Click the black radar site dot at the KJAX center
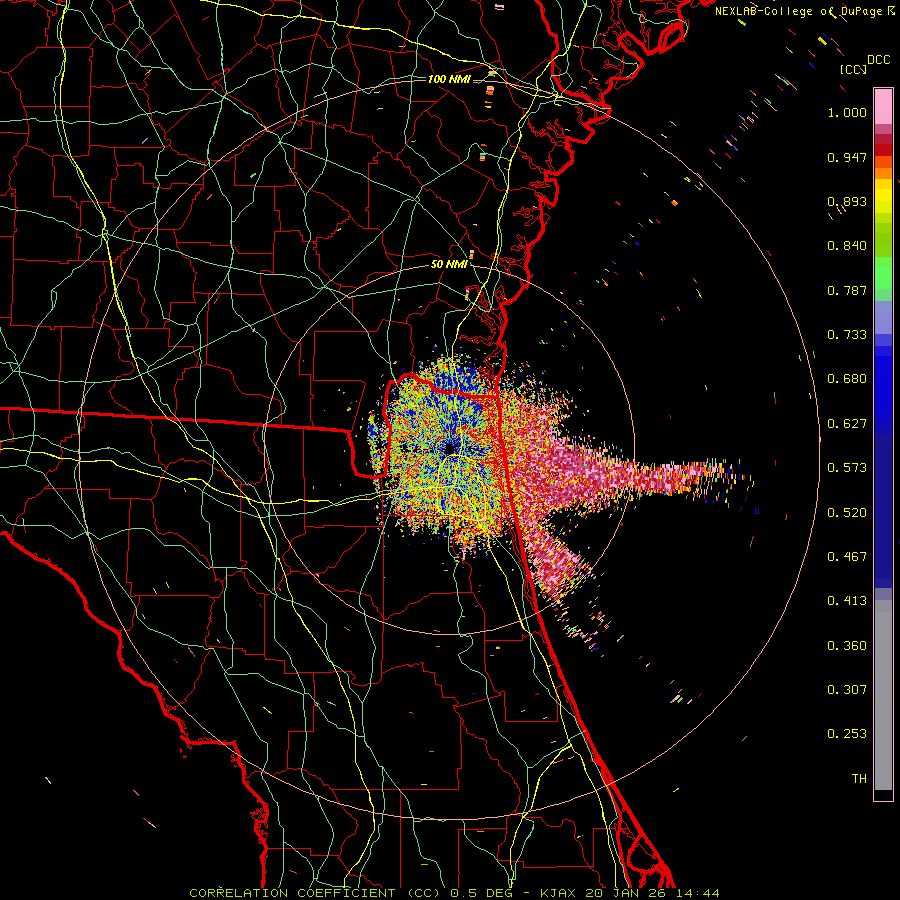The width and height of the screenshot is (900, 900). point(451,449)
